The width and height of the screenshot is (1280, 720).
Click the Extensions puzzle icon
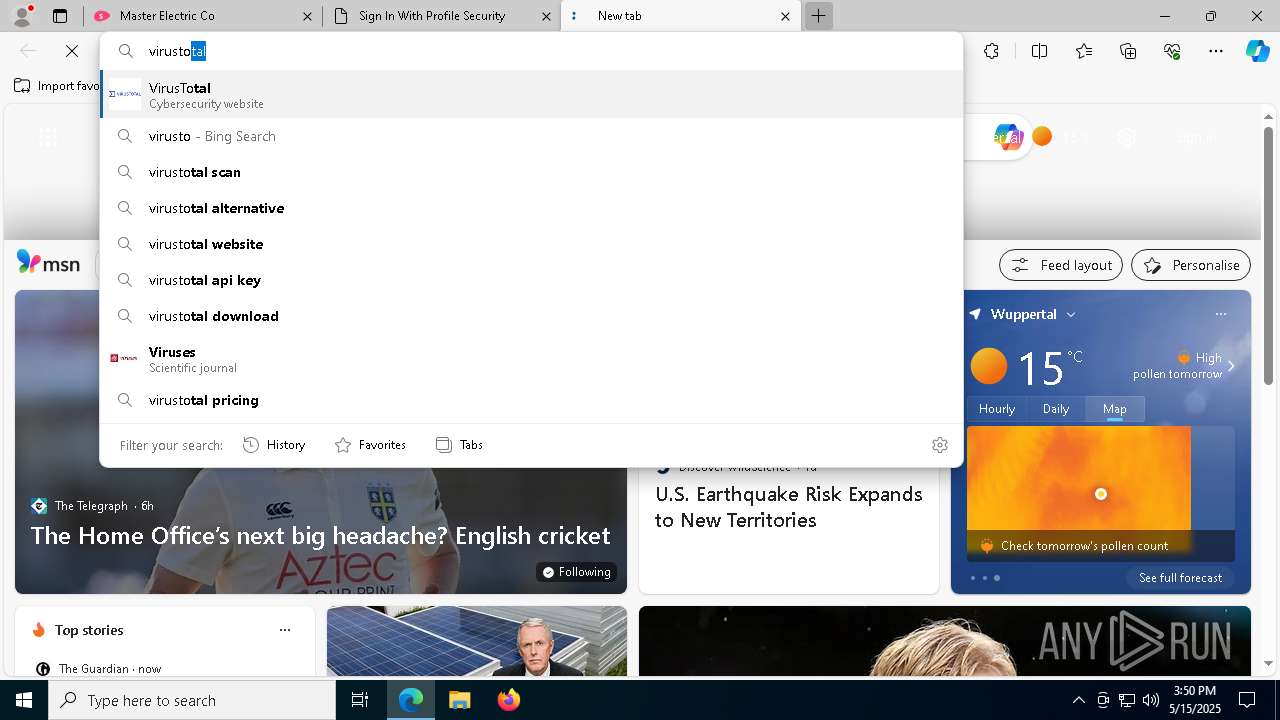[x=991, y=51]
